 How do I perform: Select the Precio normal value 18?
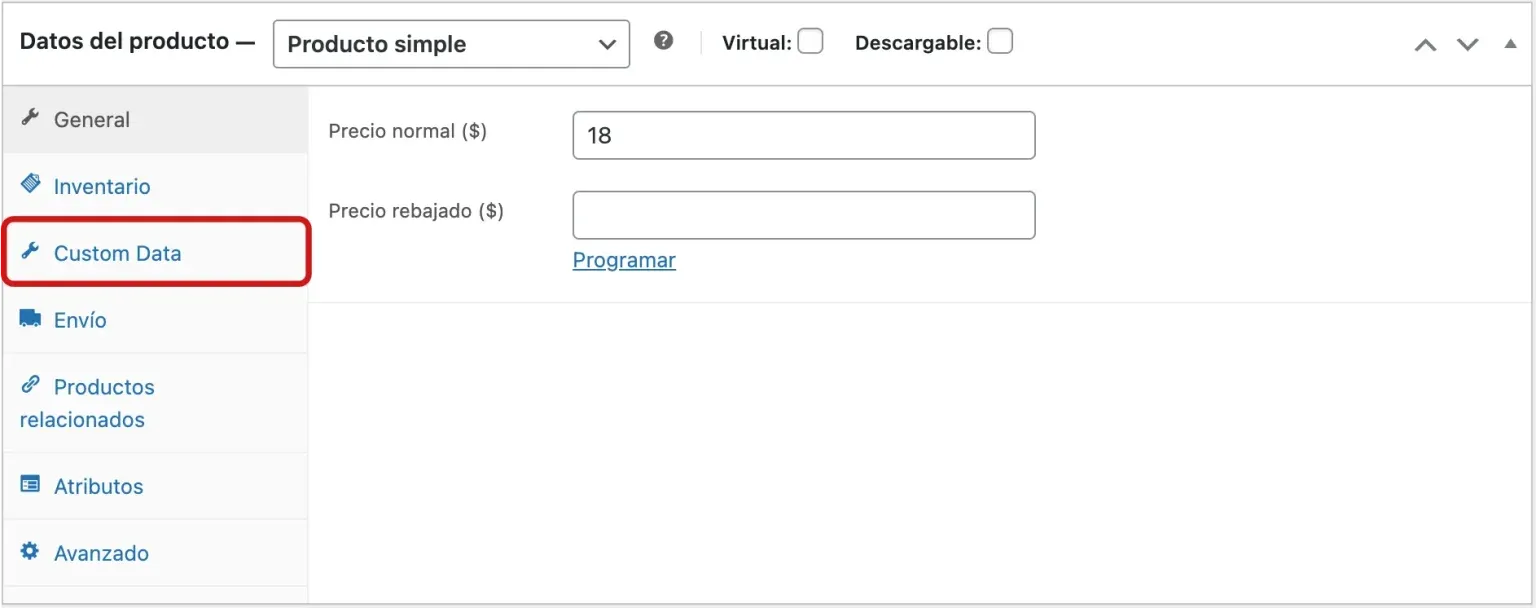[x=803, y=134]
